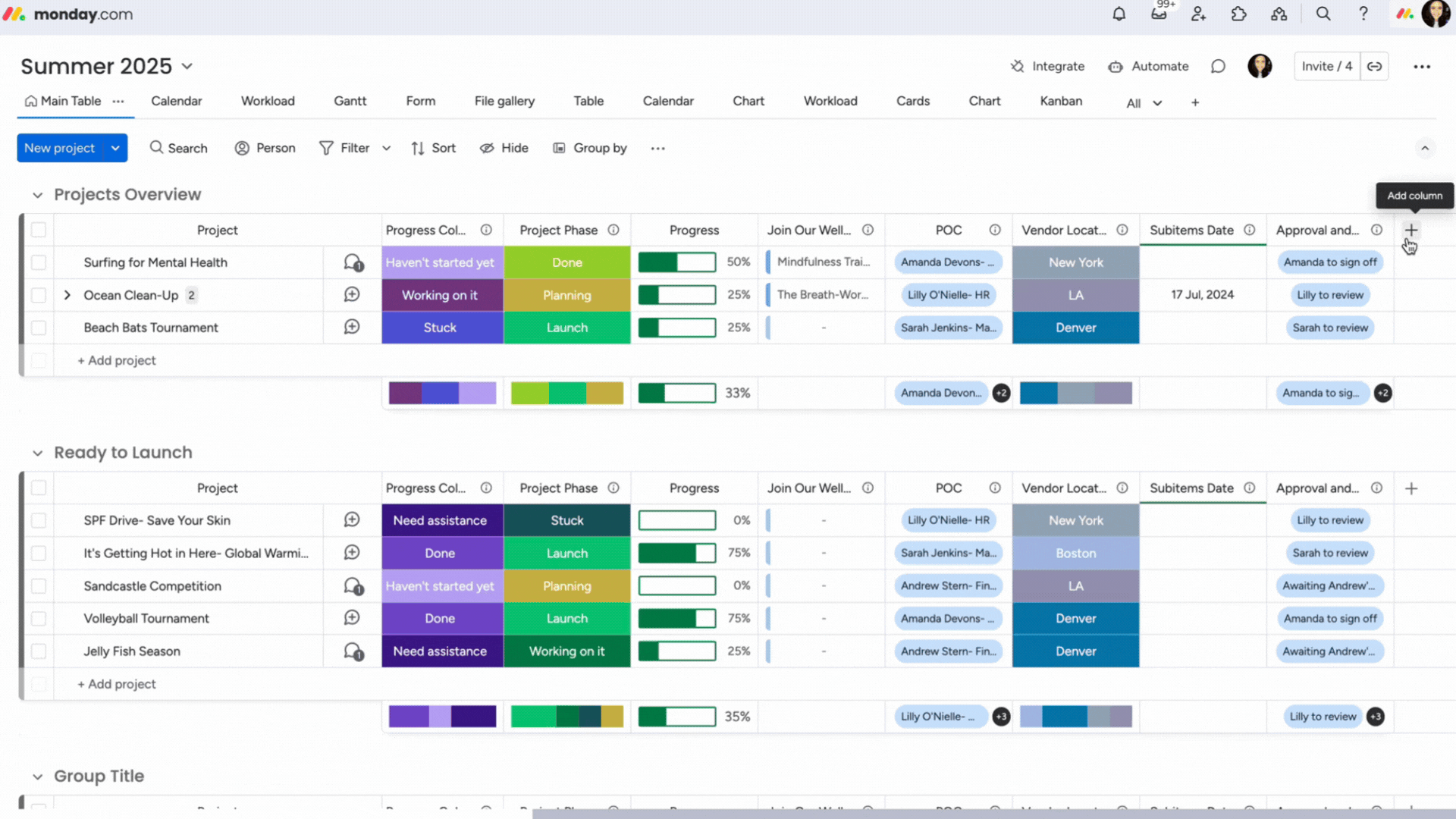This screenshot has height=819, width=1456.
Task: Collapse the Projects Overview group
Action: tap(37, 195)
